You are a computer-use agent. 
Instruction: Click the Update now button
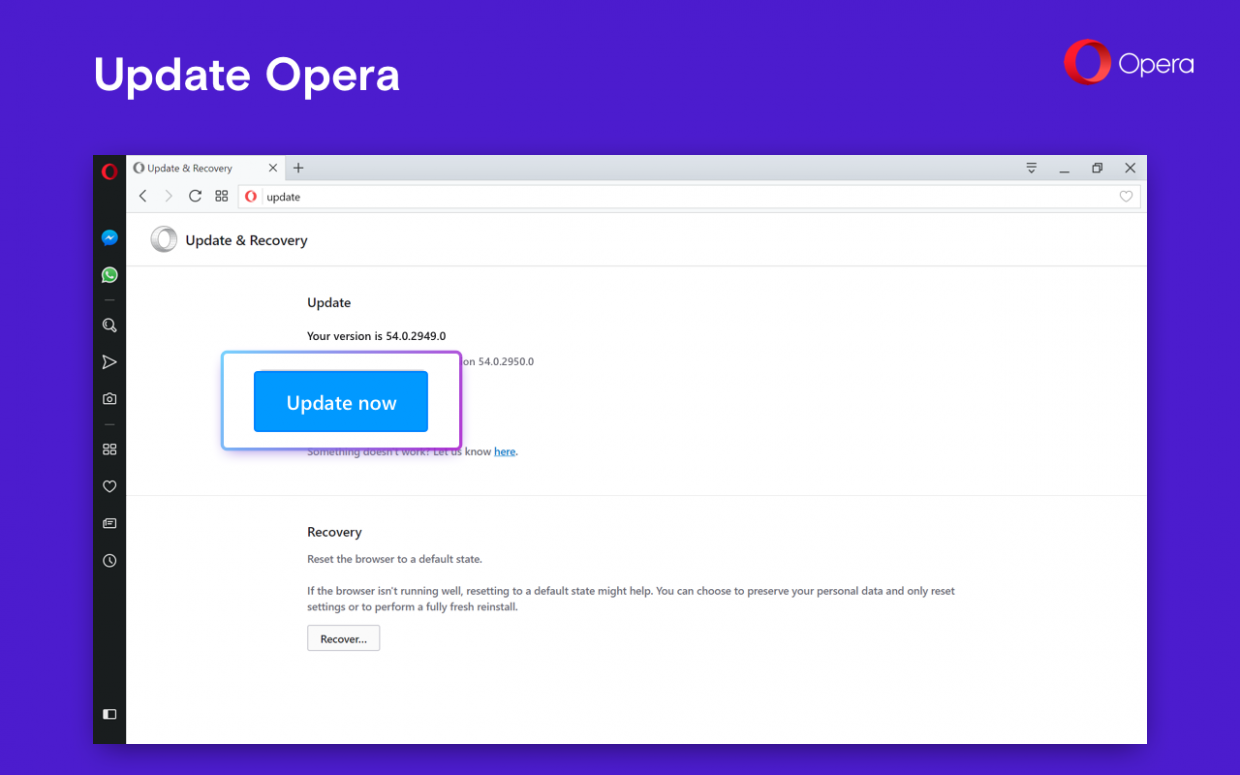(x=341, y=401)
